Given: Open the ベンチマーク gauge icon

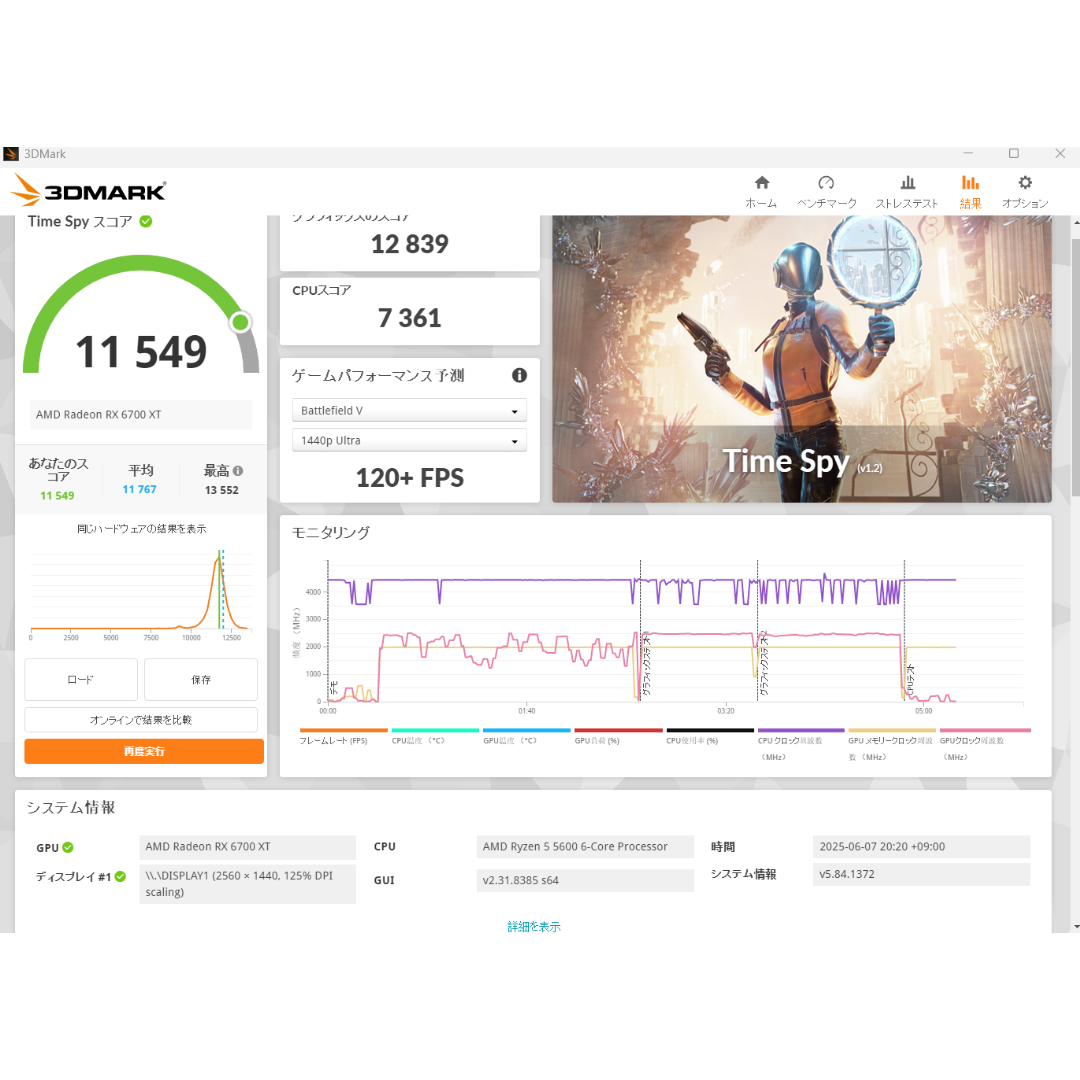Looking at the screenshot, I should coord(826,183).
